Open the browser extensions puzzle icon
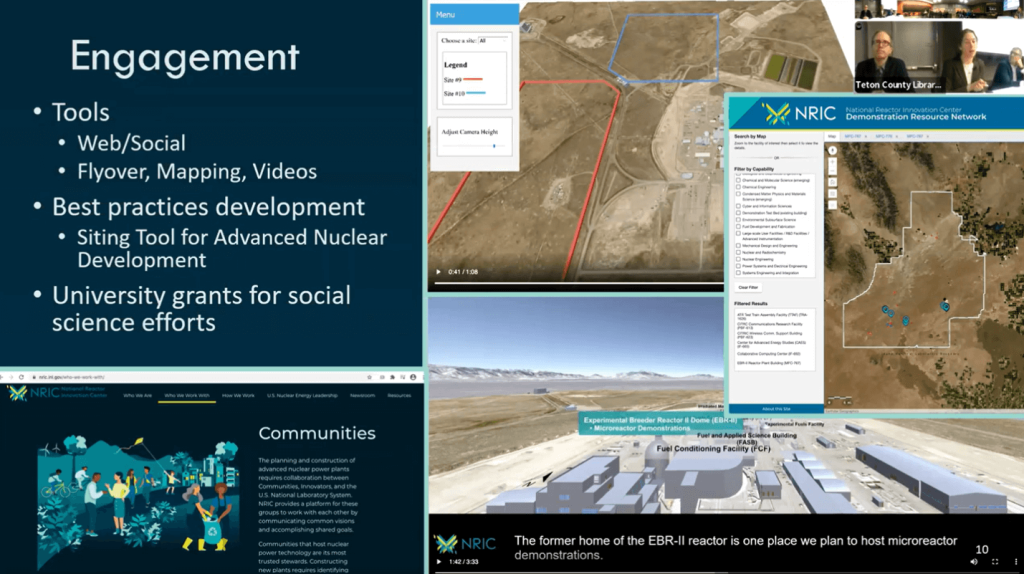The image size is (1024, 574). click(392, 377)
